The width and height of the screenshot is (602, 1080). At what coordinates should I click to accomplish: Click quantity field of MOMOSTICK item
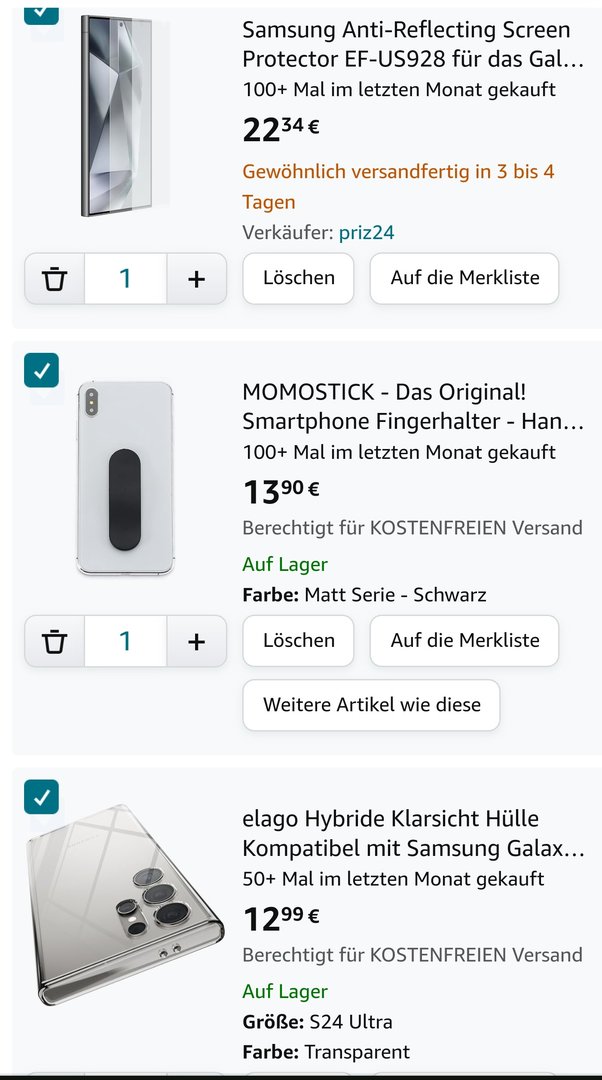[x=125, y=641]
